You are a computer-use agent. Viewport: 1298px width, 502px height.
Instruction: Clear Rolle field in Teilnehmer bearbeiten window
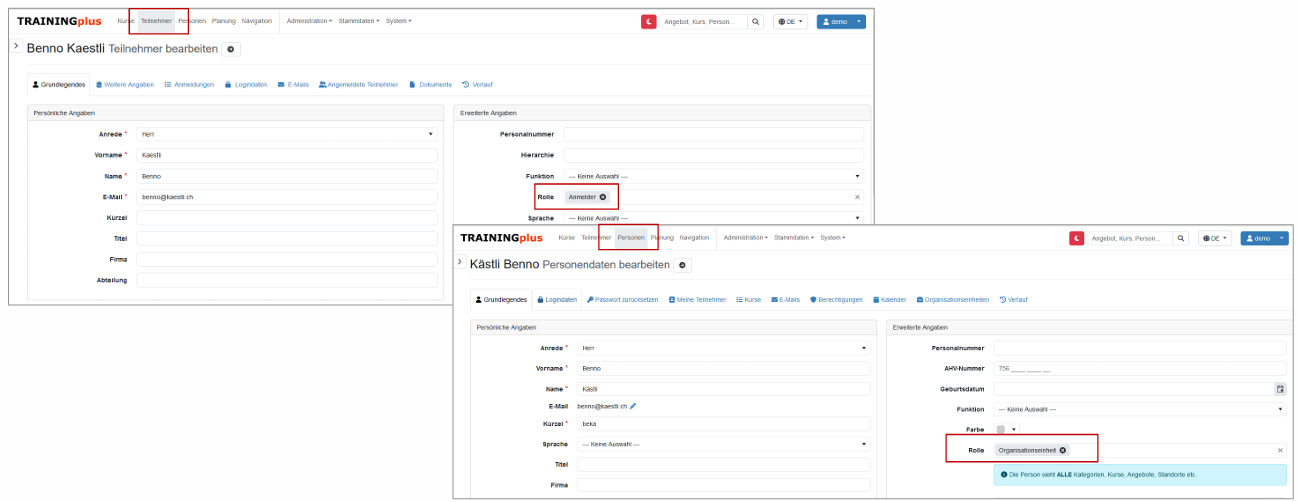pos(857,197)
